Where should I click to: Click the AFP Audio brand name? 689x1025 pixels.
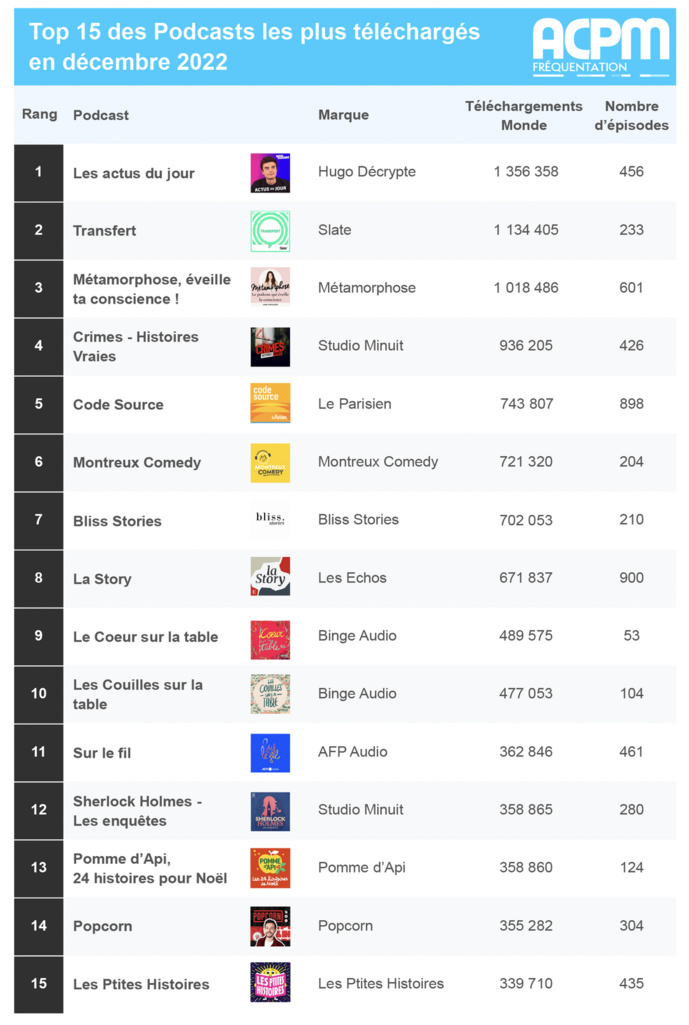[x=352, y=752]
